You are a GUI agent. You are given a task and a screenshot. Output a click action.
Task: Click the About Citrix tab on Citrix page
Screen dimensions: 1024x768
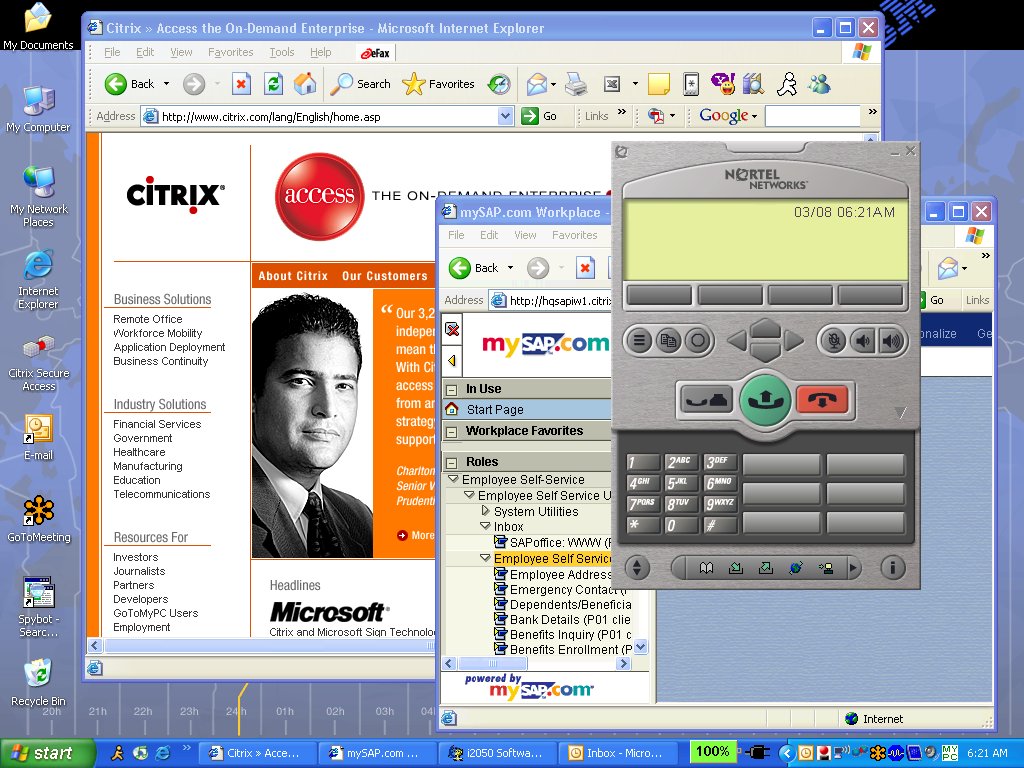coord(293,276)
